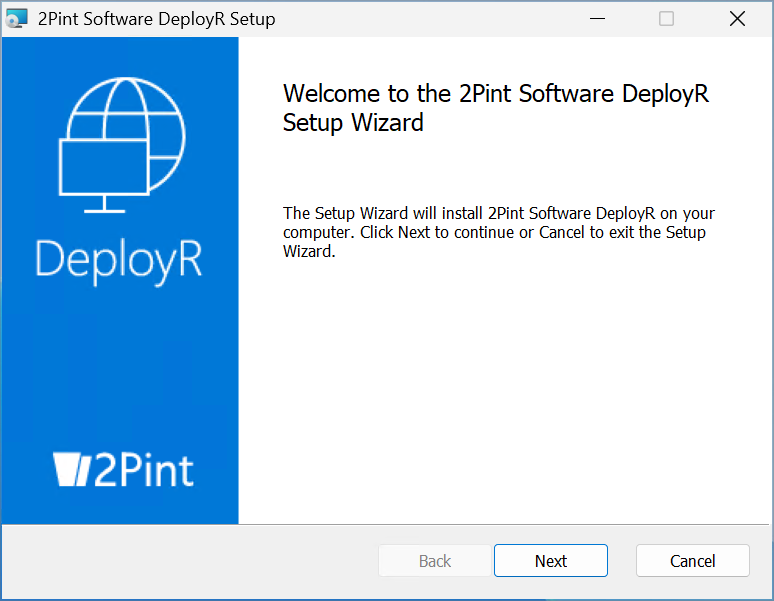Screen dimensions: 774x601
Task: Click the Setup Wizard description paragraph
Action: [x=498, y=232]
